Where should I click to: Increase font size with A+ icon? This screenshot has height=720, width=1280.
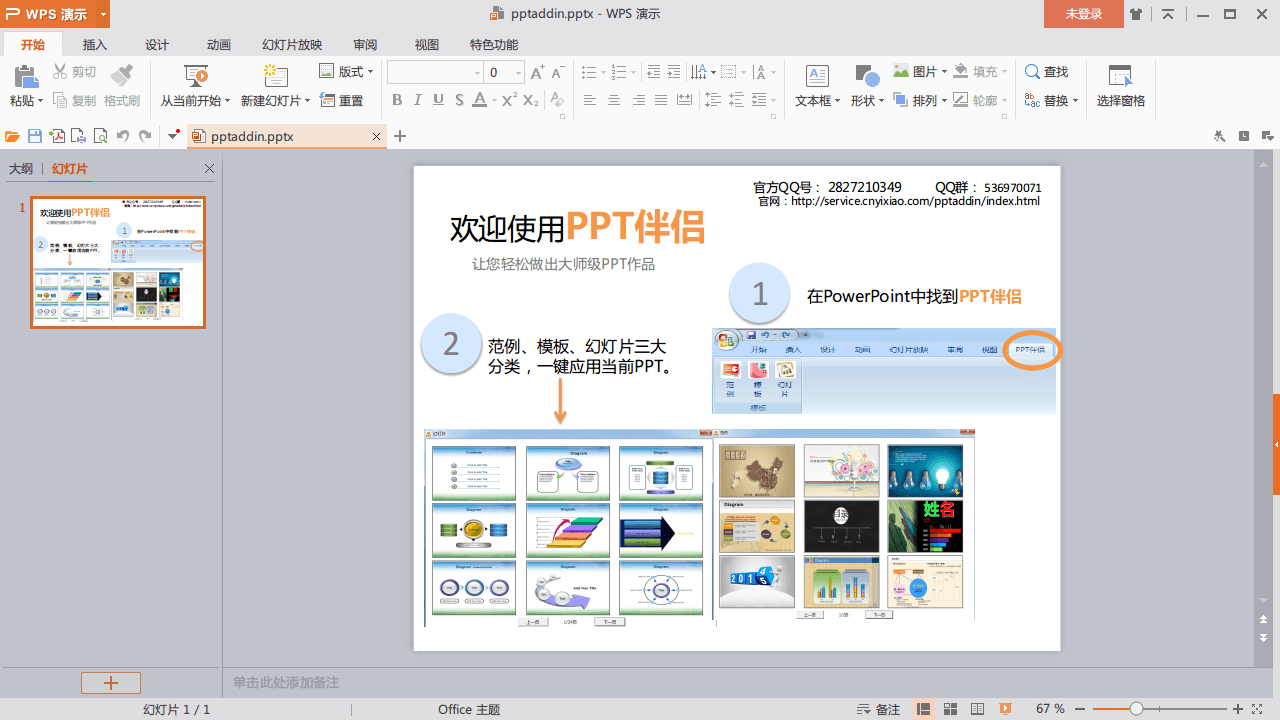tap(538, 73)
